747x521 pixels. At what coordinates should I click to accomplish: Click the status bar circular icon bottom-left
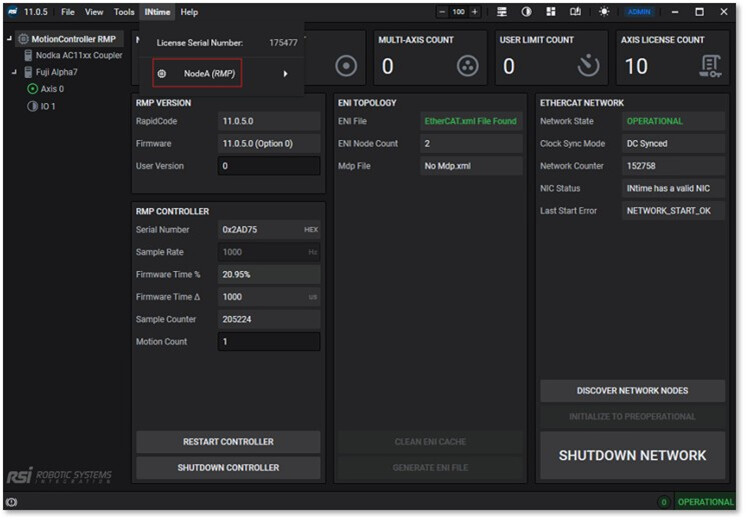click(11, 502)
